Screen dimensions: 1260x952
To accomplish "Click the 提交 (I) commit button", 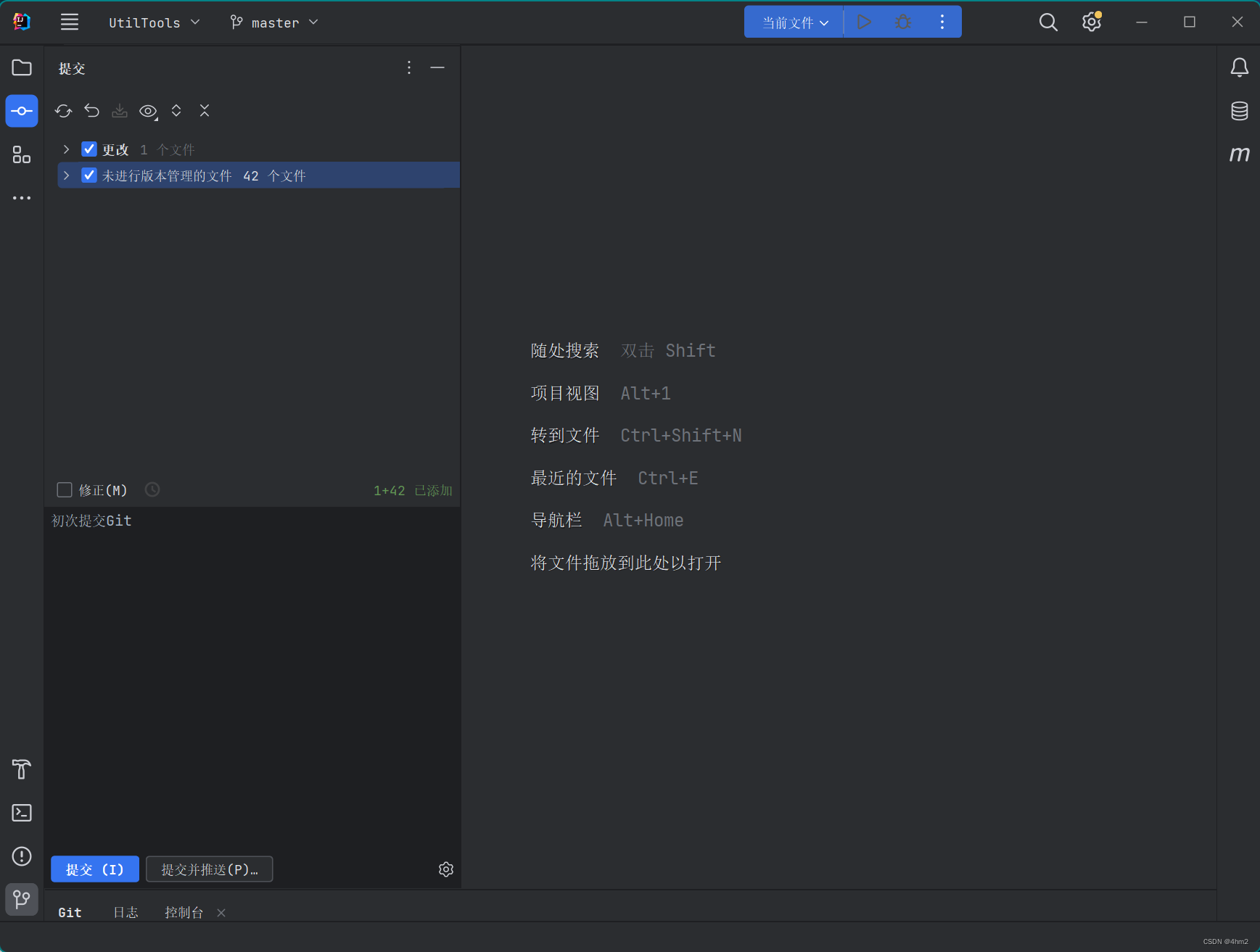I will [x=95, y=869].
